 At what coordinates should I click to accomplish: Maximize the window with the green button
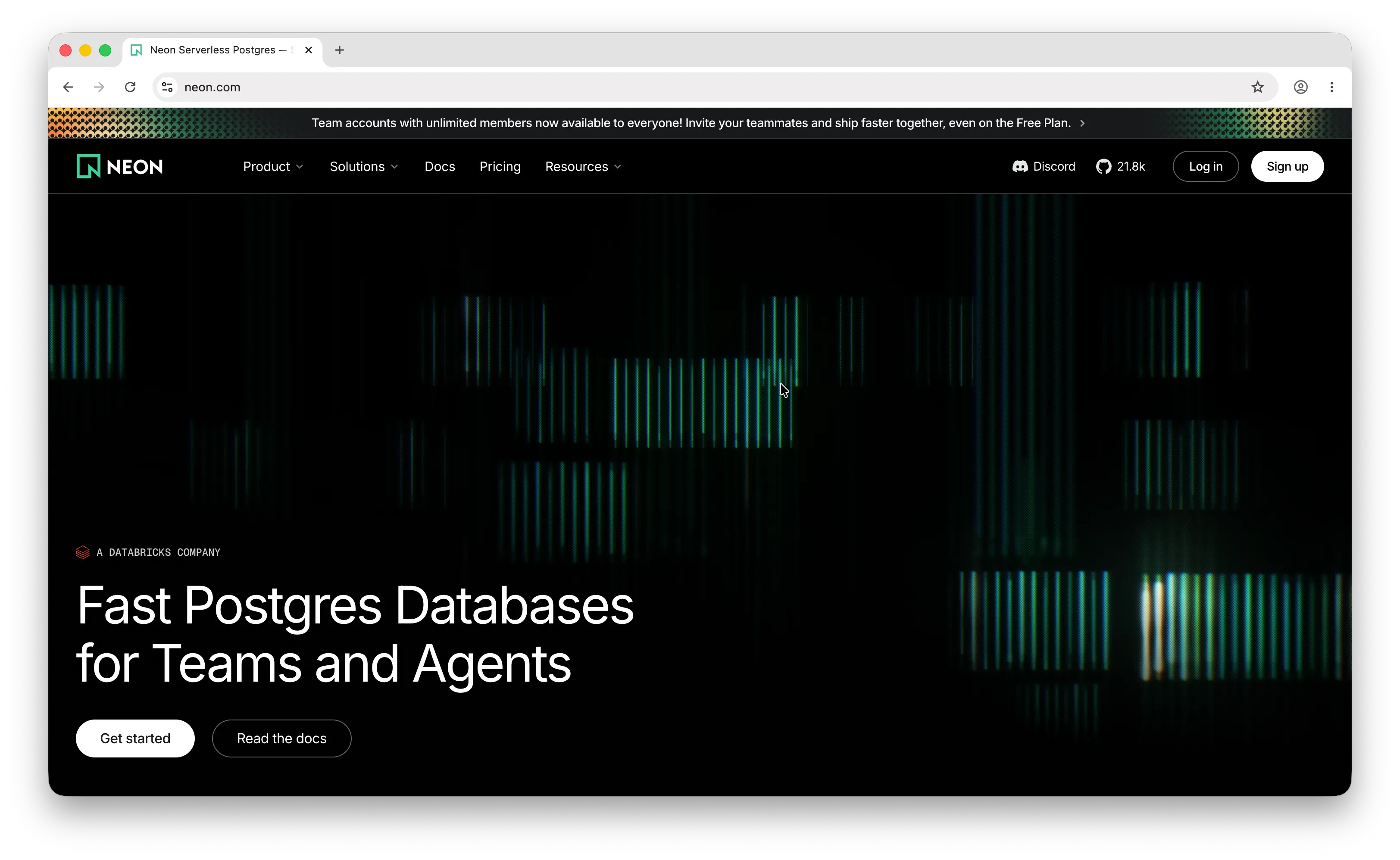click(x=105, y=50)
